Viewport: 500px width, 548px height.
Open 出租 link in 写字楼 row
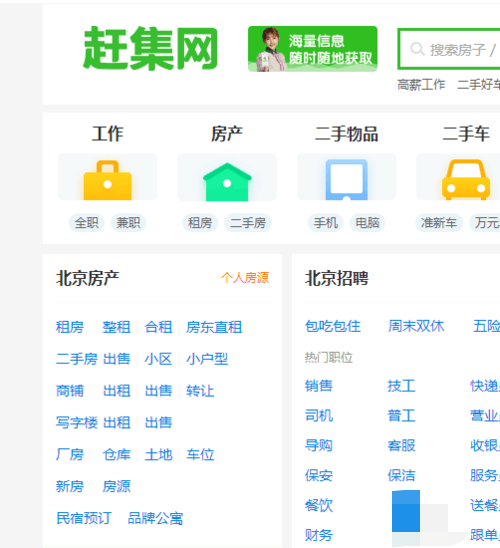tap(117, 423)
